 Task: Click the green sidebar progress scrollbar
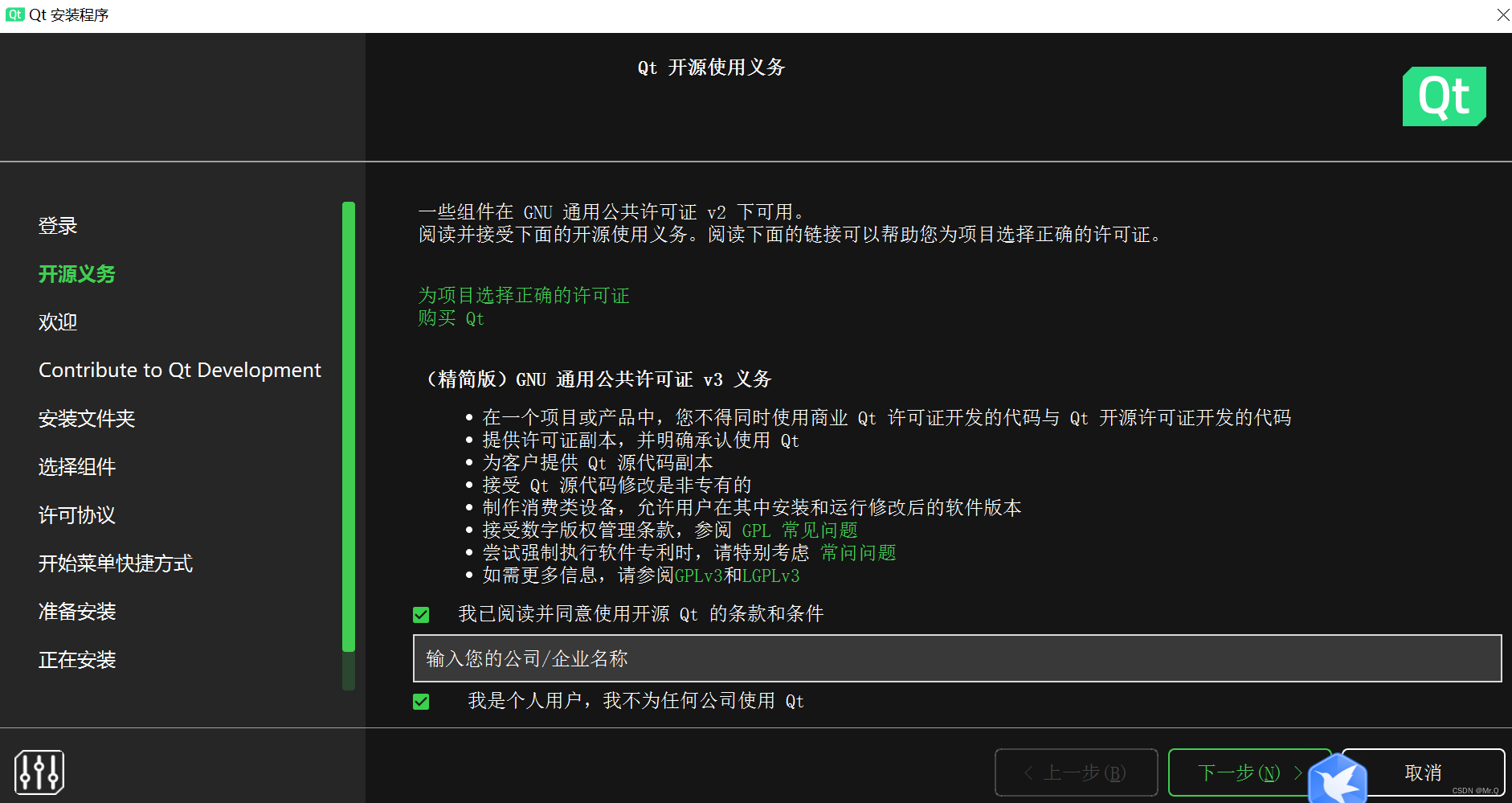[x=349, y=426]
